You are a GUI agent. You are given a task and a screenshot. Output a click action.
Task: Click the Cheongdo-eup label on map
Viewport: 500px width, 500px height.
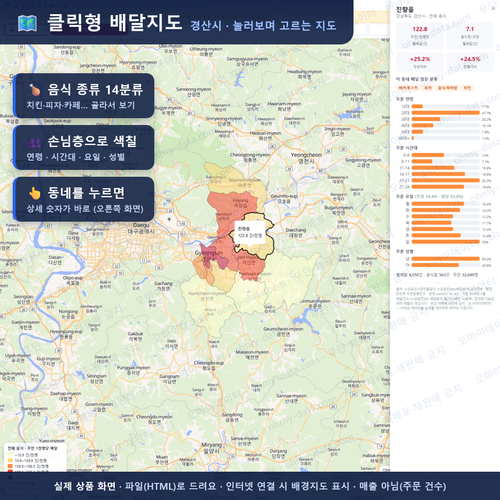click(209, 365)
